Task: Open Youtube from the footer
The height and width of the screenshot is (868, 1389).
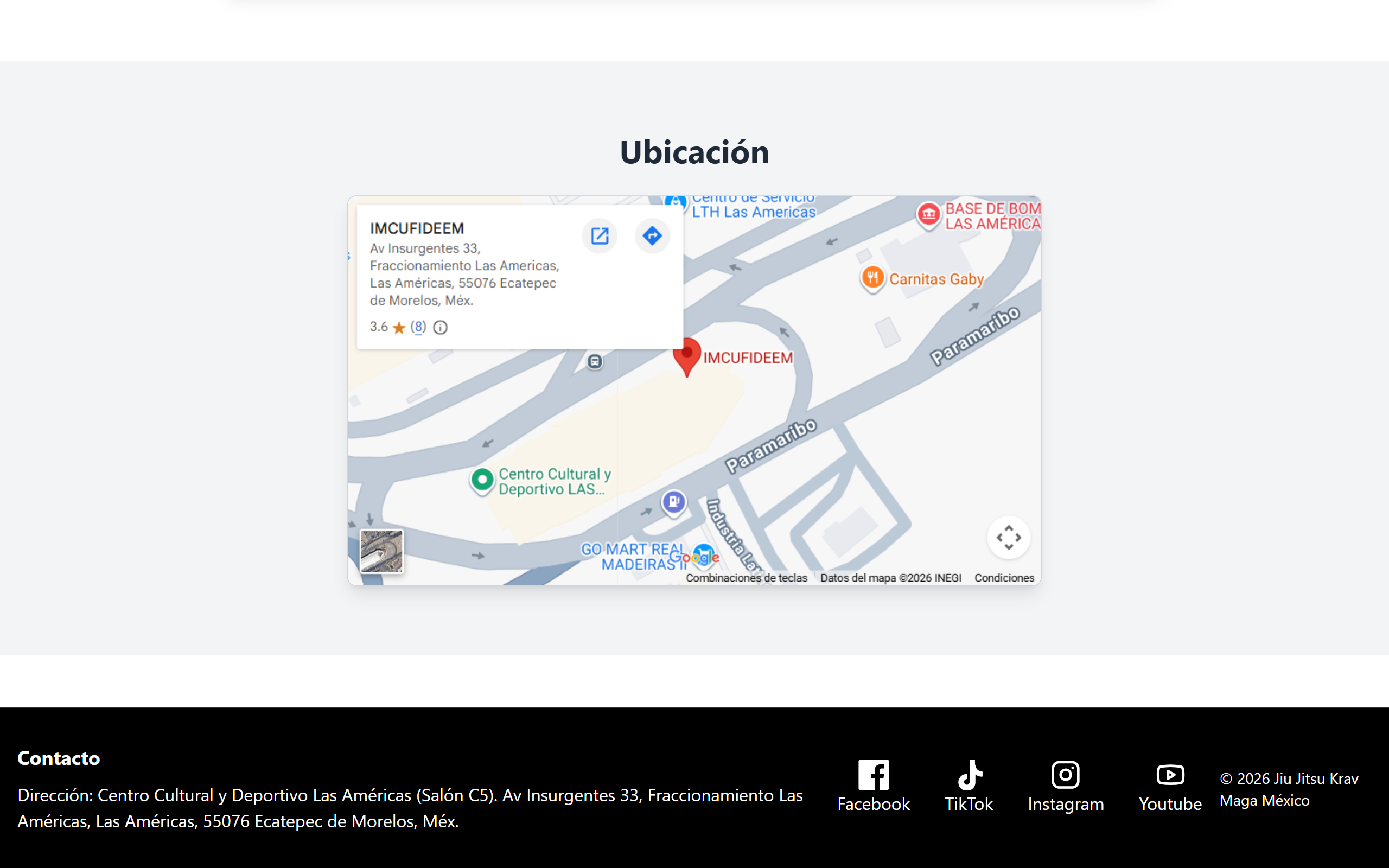Action: pyautogui.click(x=1170, y=786)
